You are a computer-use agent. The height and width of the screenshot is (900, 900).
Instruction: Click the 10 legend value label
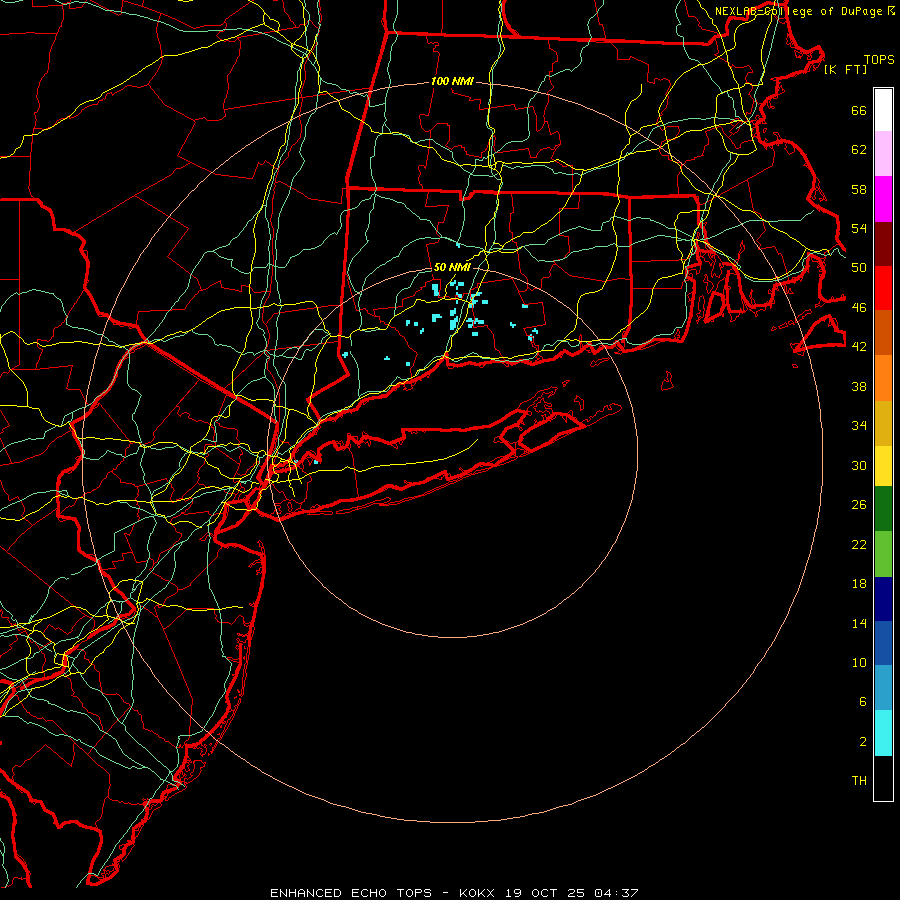coord(859,662)
